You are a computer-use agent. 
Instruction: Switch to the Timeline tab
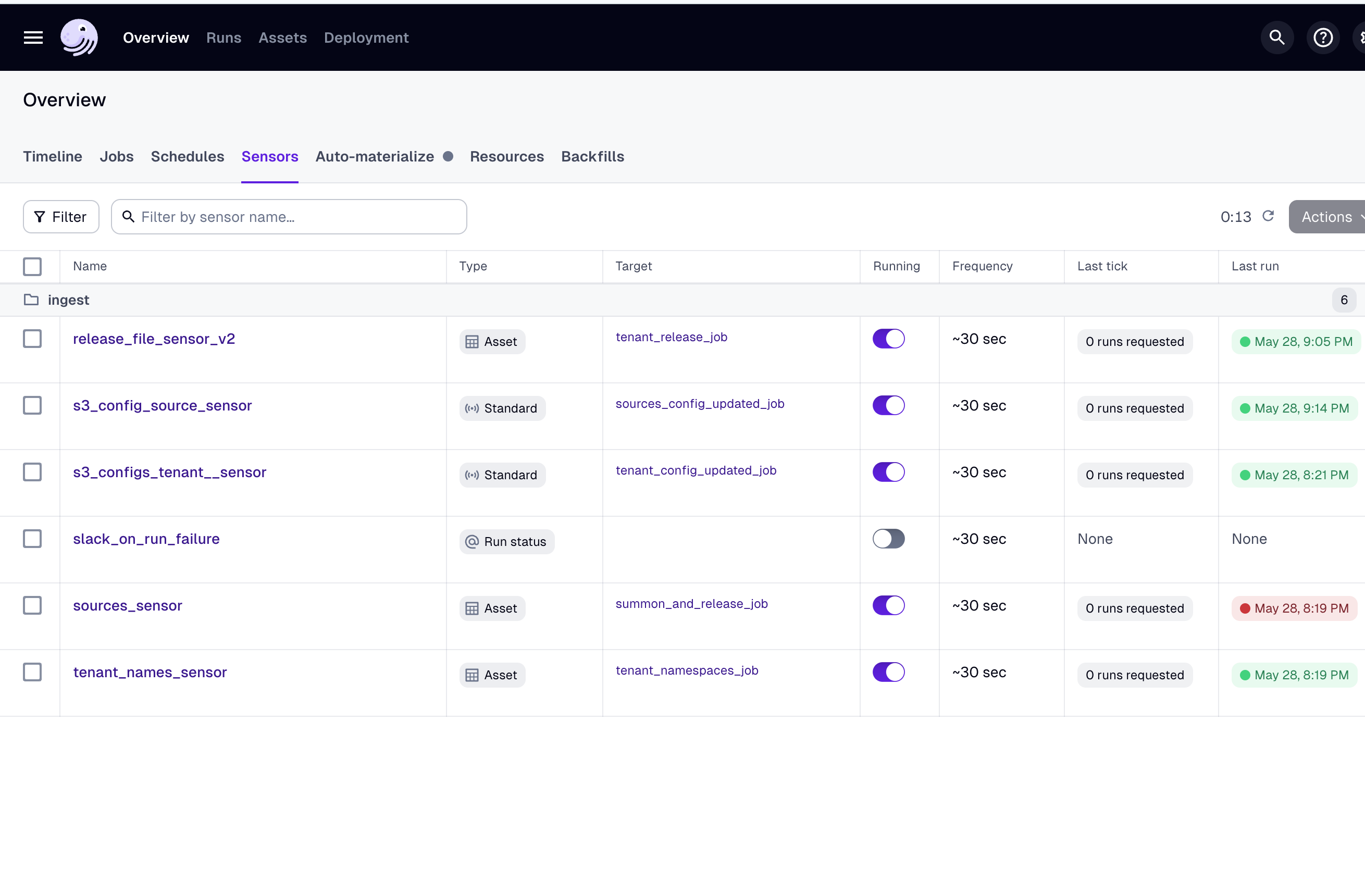53,157
